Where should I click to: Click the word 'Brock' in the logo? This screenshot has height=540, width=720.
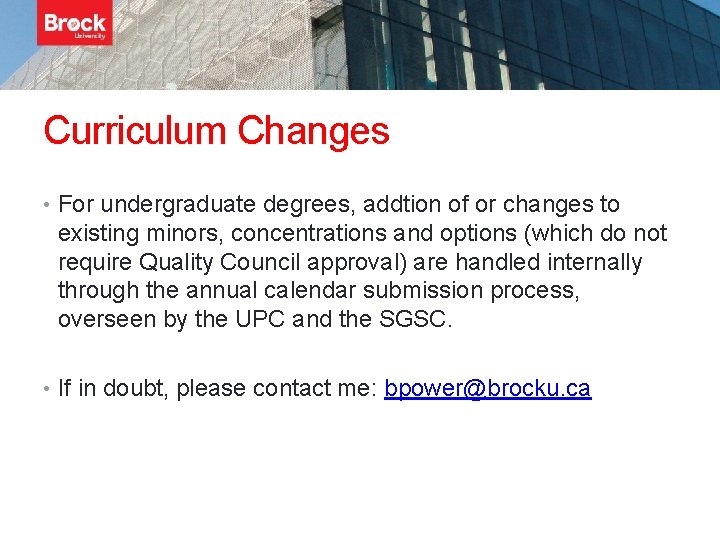pyautogui.click(x=75, y=23)
